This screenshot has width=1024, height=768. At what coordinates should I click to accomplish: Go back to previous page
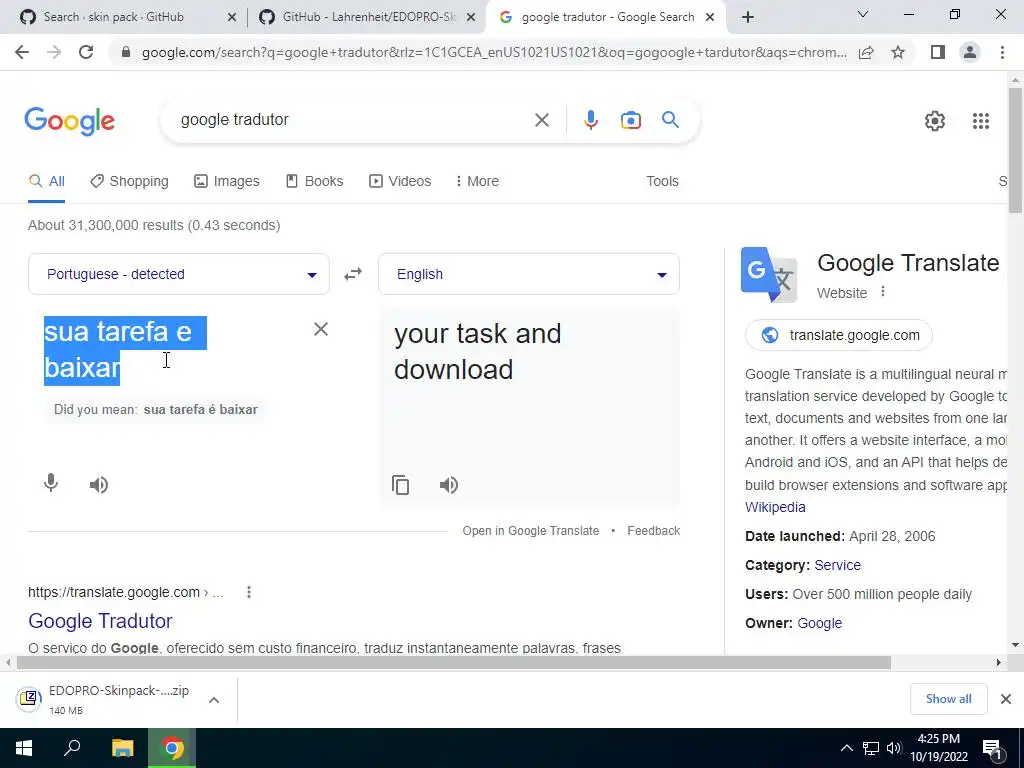(x=22, y=52)
